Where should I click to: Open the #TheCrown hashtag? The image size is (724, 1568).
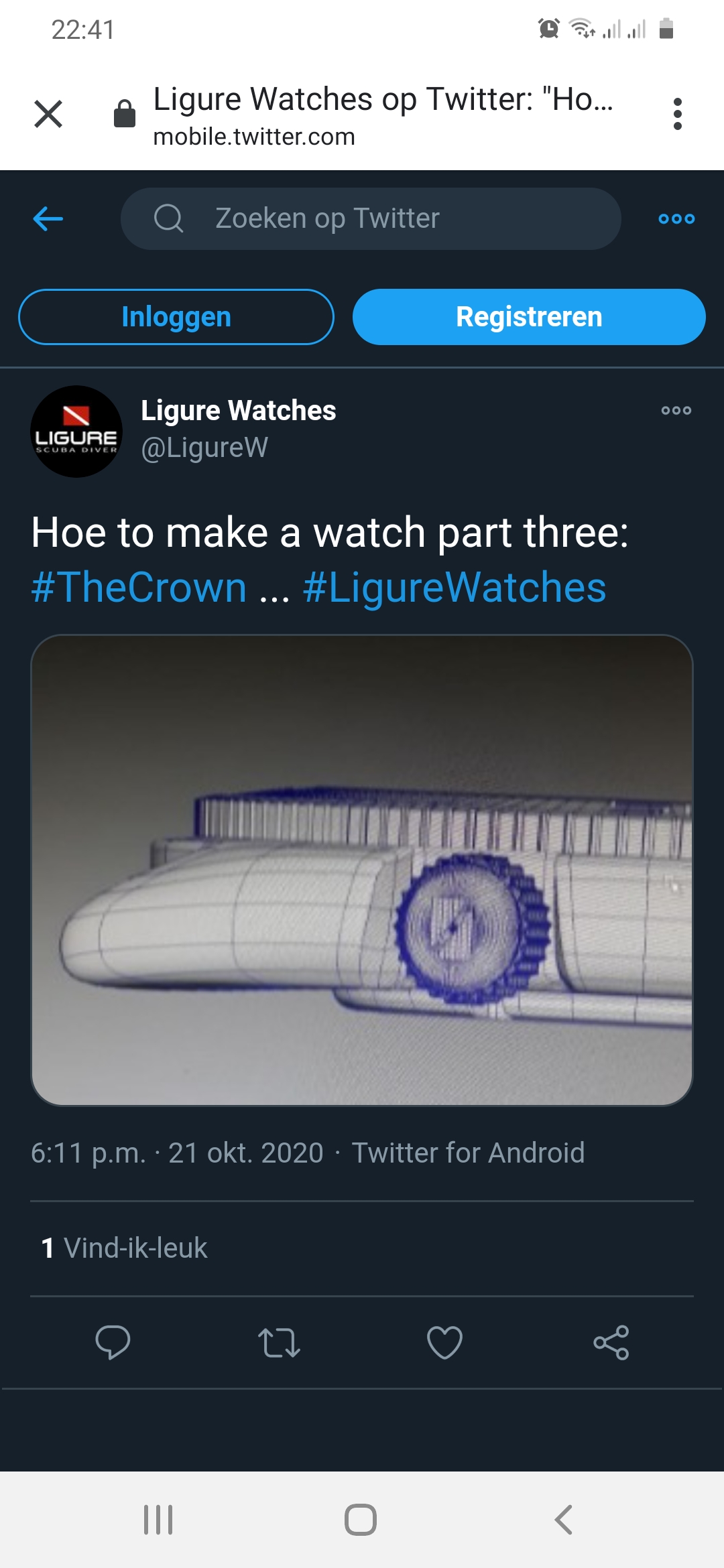139,588
